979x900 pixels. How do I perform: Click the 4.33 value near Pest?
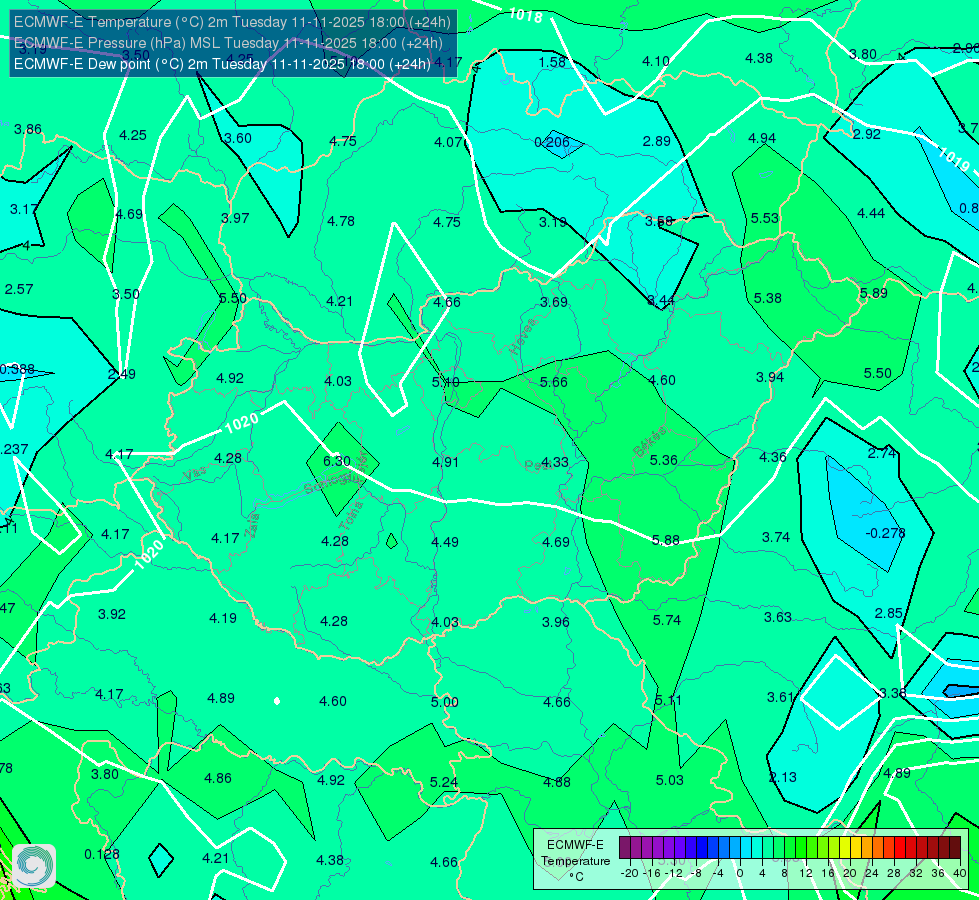[555, 462]
